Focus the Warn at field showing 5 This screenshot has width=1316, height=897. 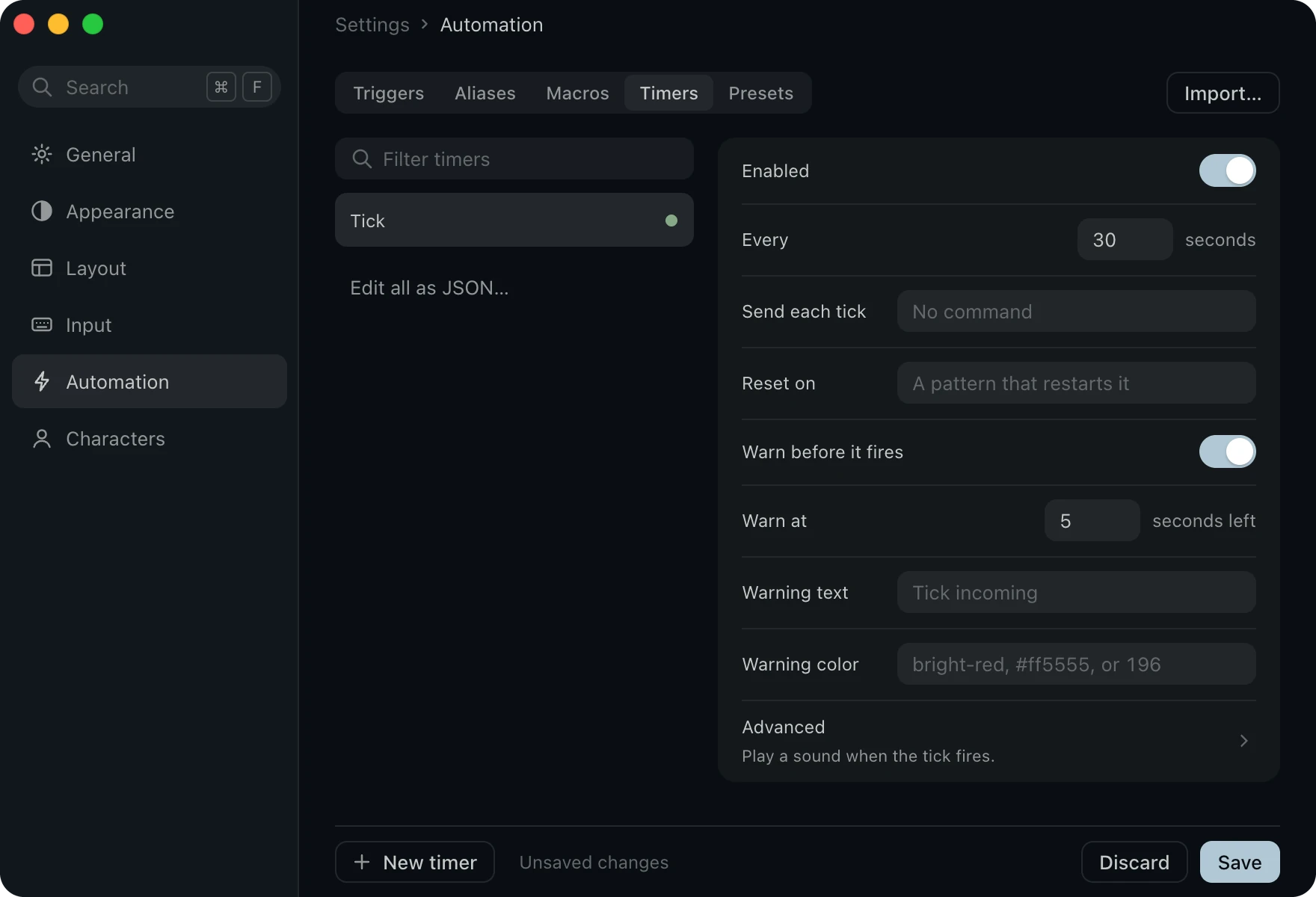pos(1092,521)
